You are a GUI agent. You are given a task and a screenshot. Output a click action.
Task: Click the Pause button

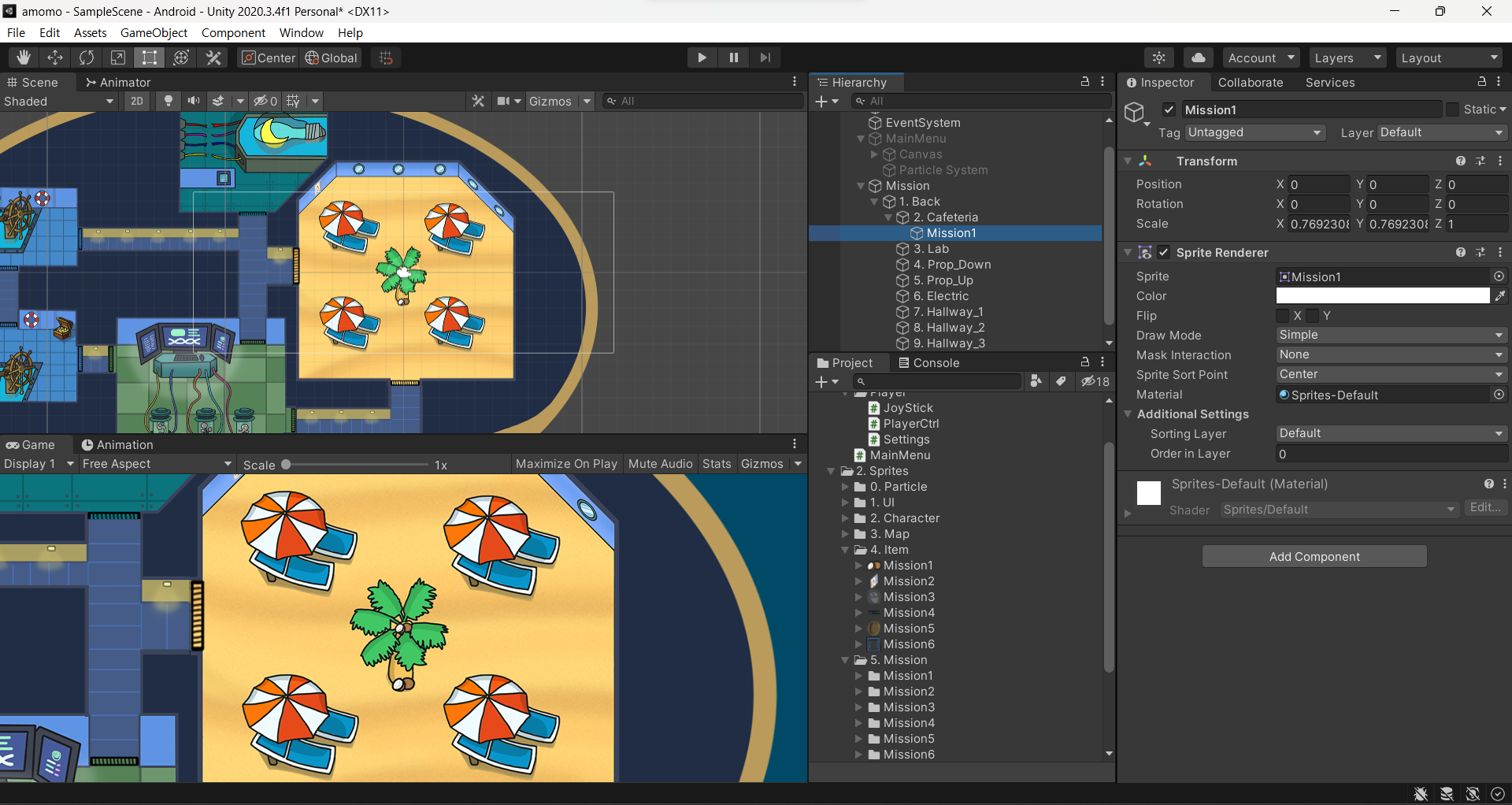click(x=733, y=57)
